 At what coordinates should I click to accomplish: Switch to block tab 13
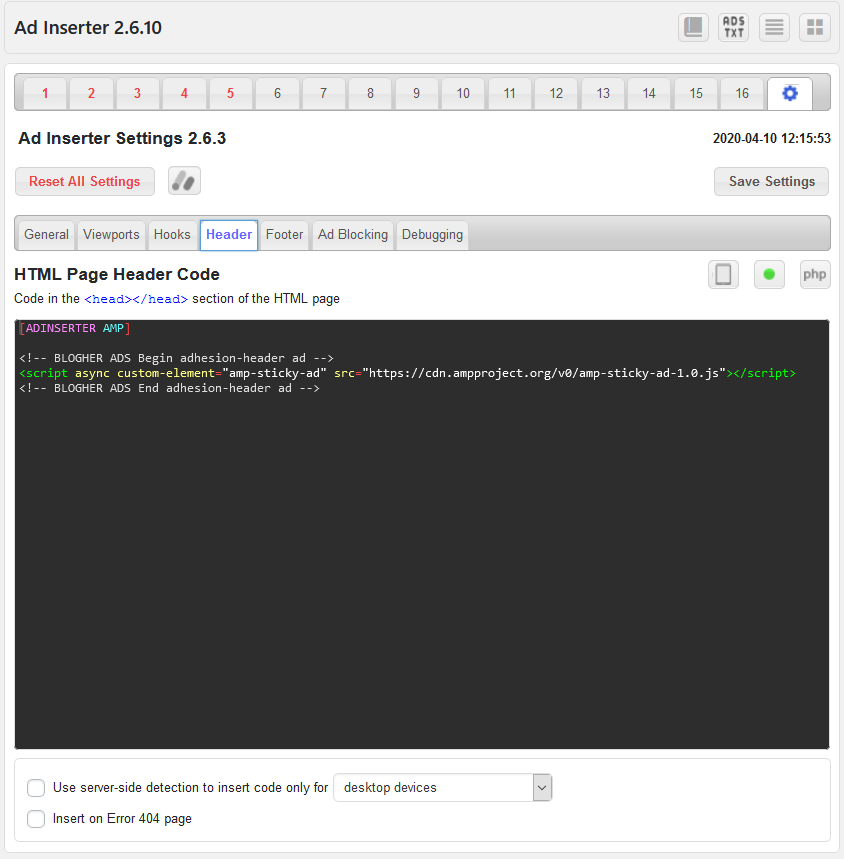coord(602,93)
